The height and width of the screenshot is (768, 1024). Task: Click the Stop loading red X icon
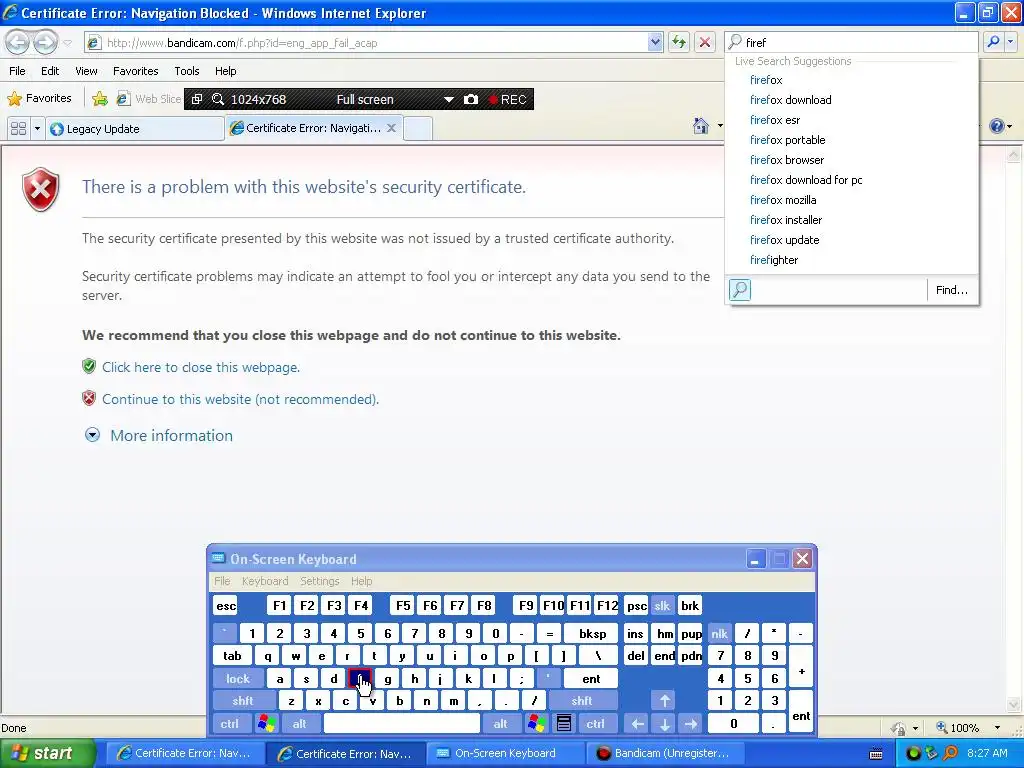[x=705, y=43]
